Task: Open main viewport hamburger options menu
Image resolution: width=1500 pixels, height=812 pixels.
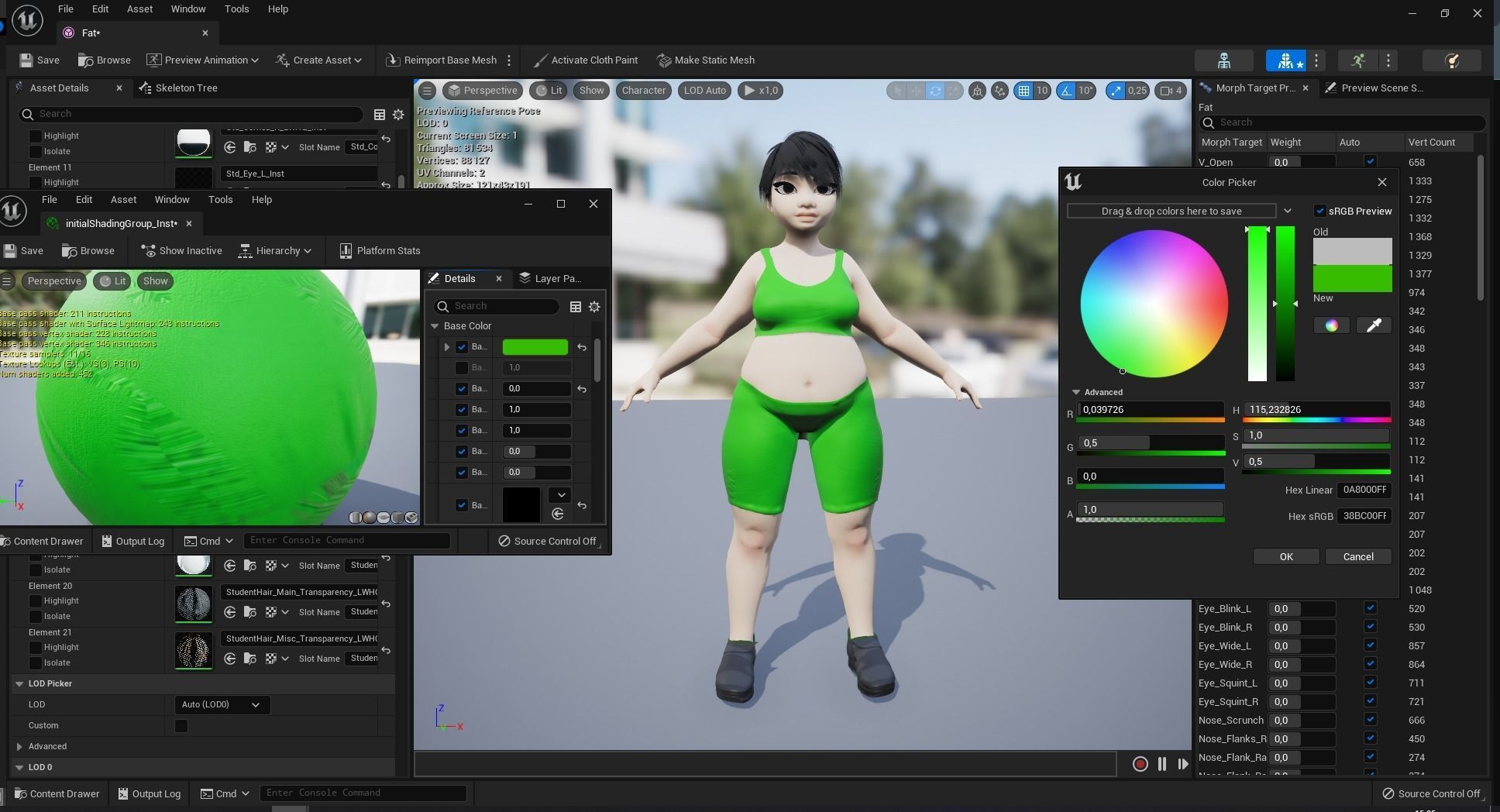Action: pos(427,91)
